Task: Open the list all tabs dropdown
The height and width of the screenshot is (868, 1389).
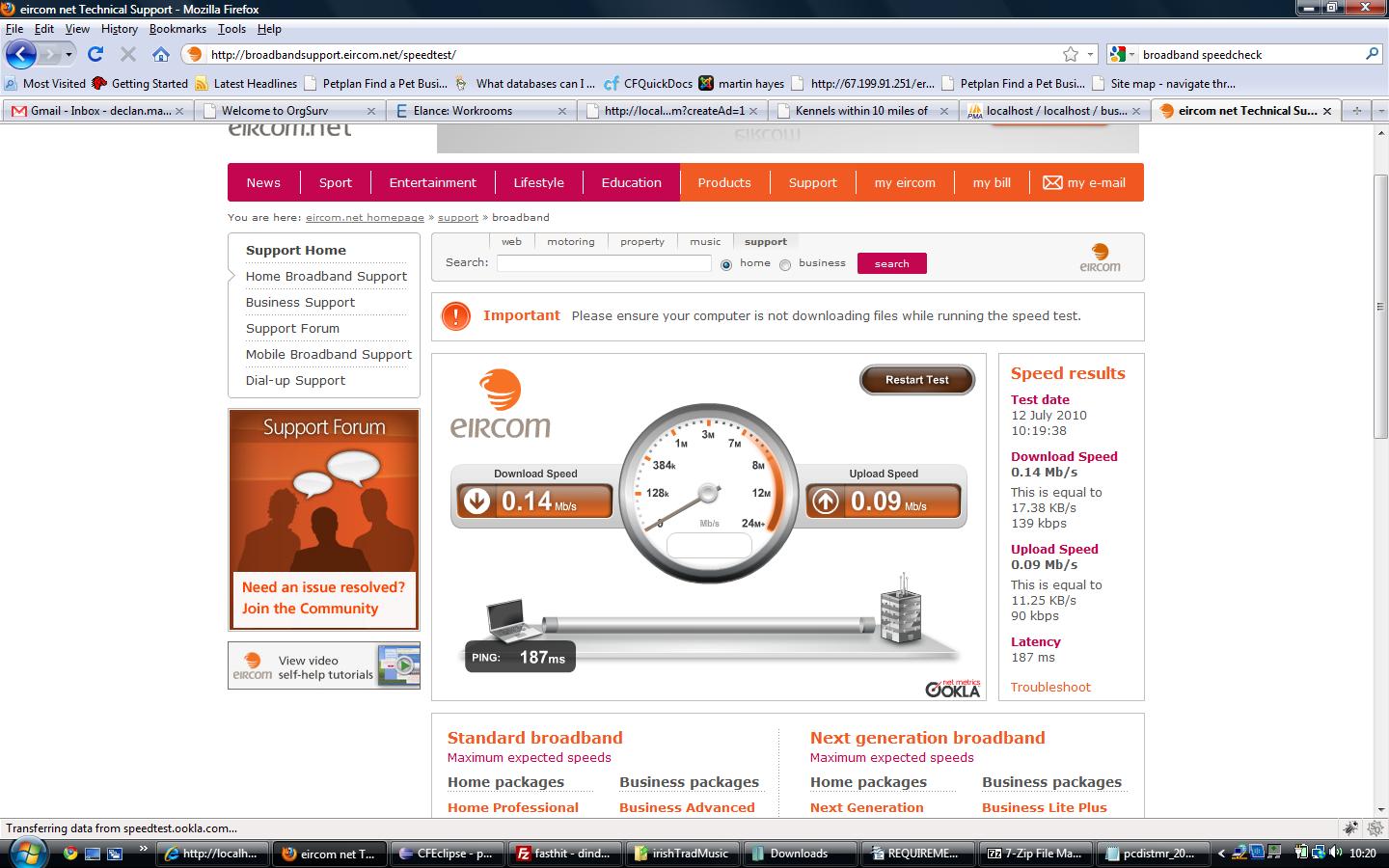Action: pos(1379,110)
